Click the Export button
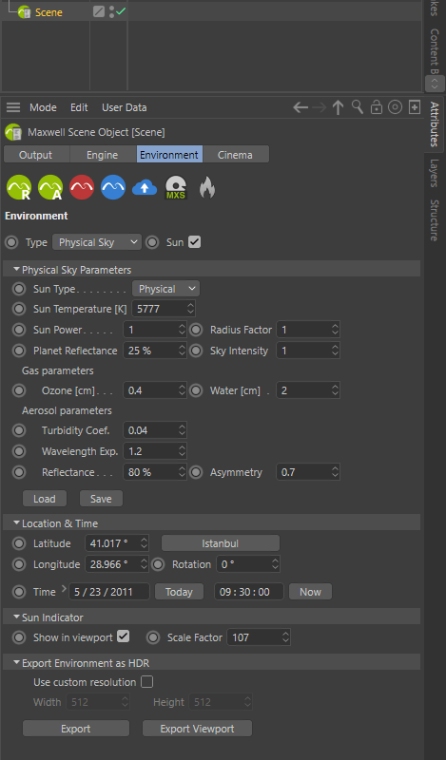This screenshot has width=446, height=760. [76, 728]
